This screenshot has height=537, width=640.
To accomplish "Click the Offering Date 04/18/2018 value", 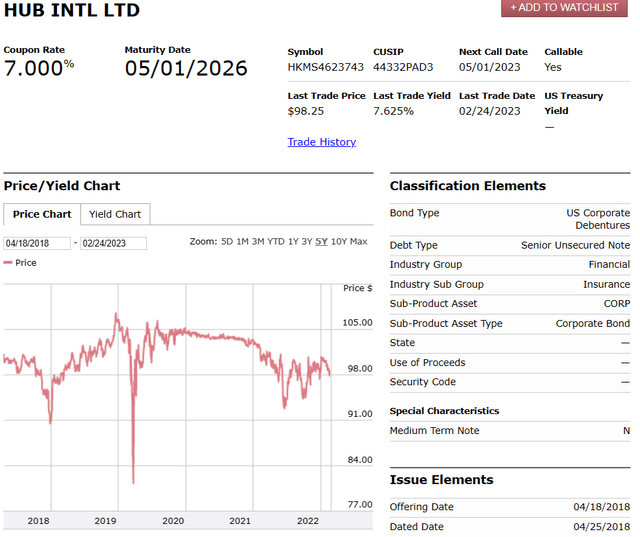I will pos(601,507).
